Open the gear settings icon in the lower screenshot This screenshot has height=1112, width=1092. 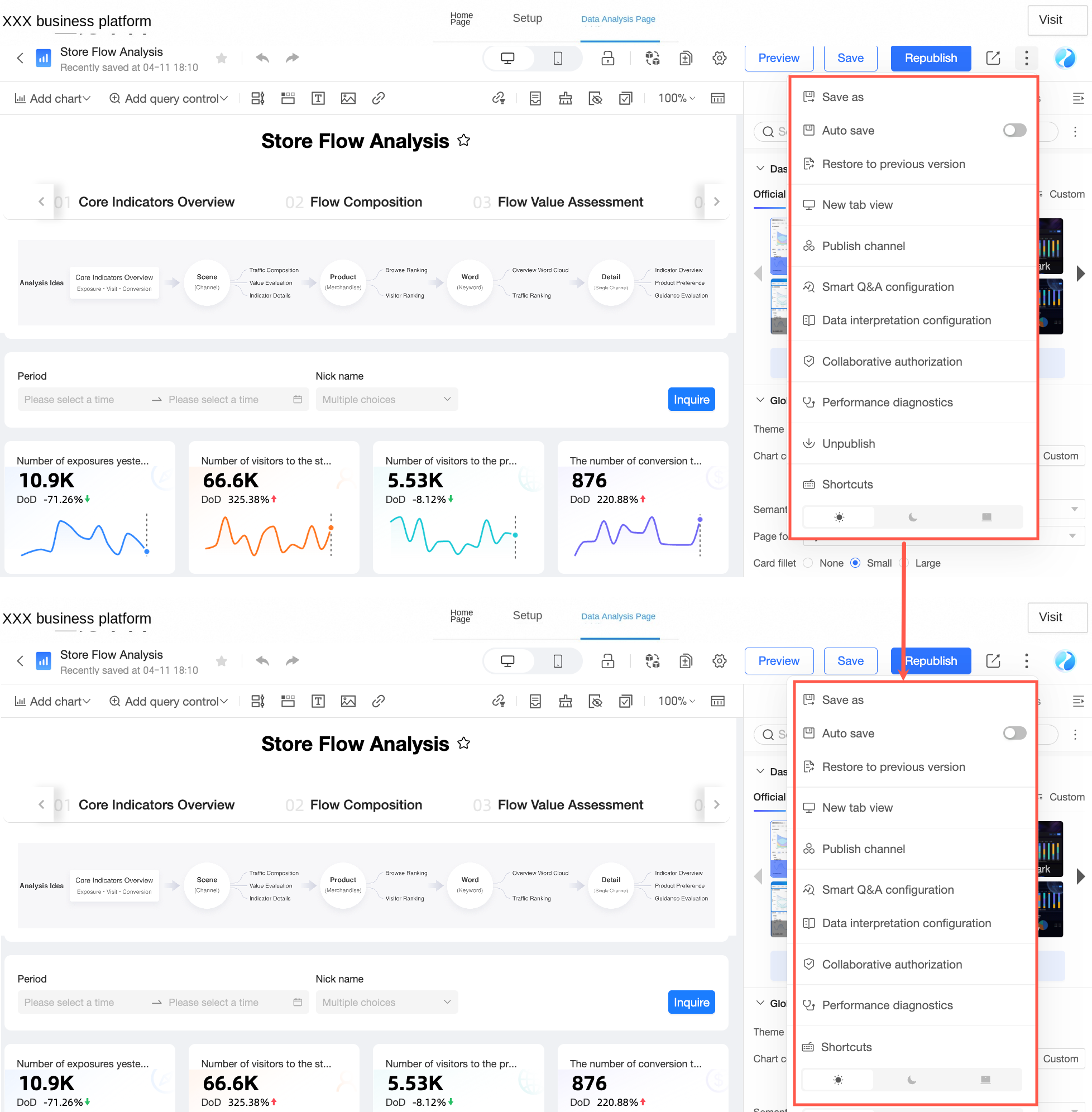(719, 660)
